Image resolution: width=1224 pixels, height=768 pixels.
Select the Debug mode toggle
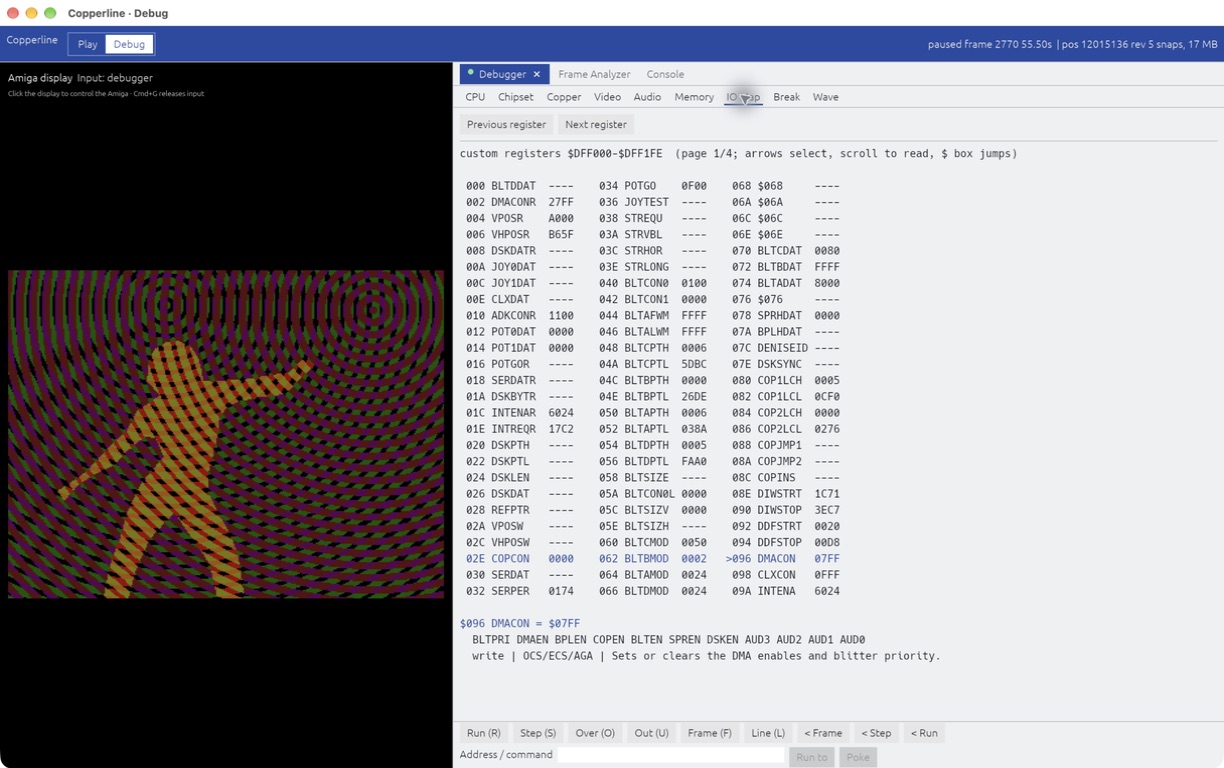(x=129, y=44)
